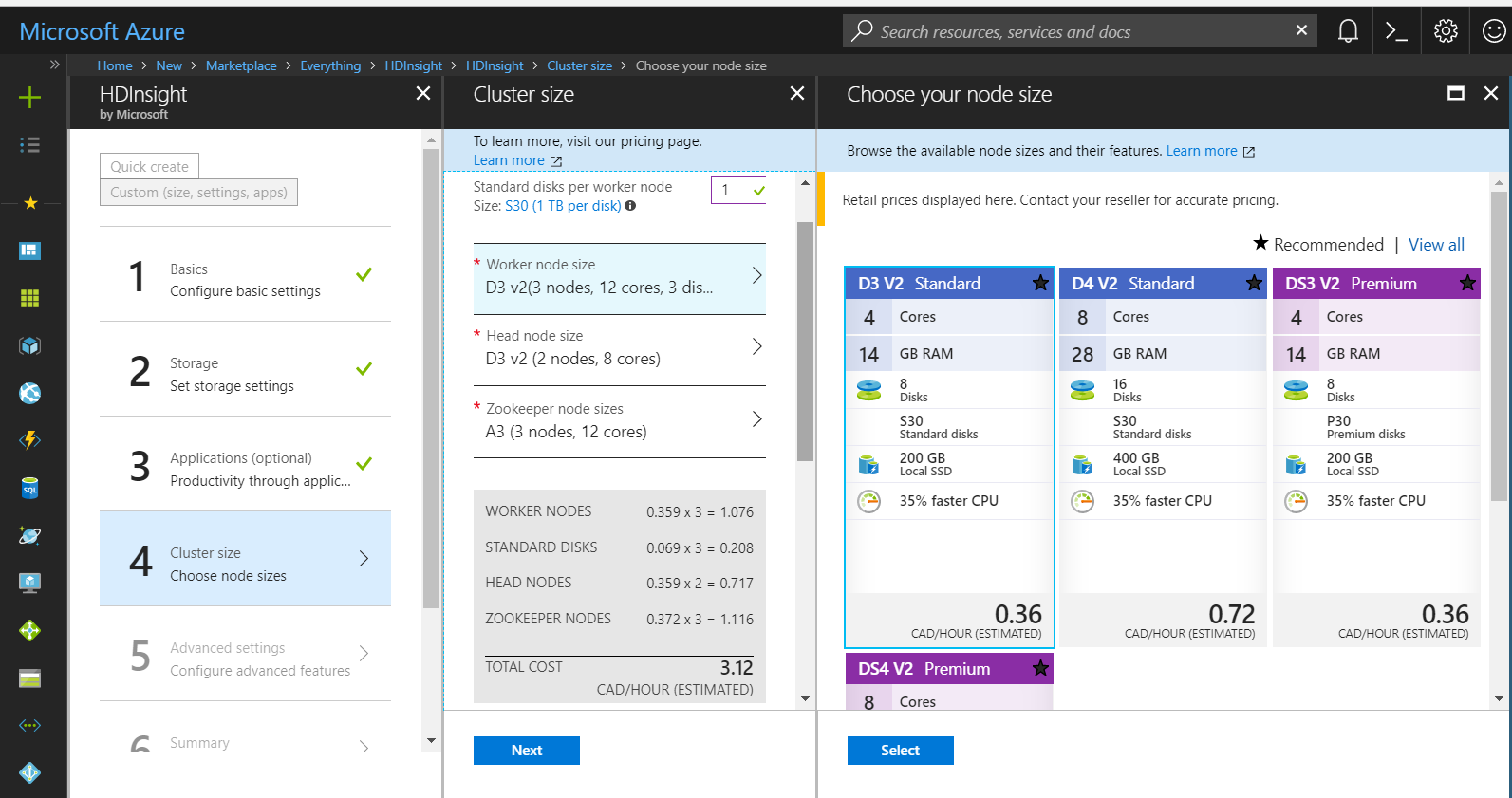This screenshot has width=1512, height=798.
Task: Open step 2 Storage settings
Action: tap(245, 369)
